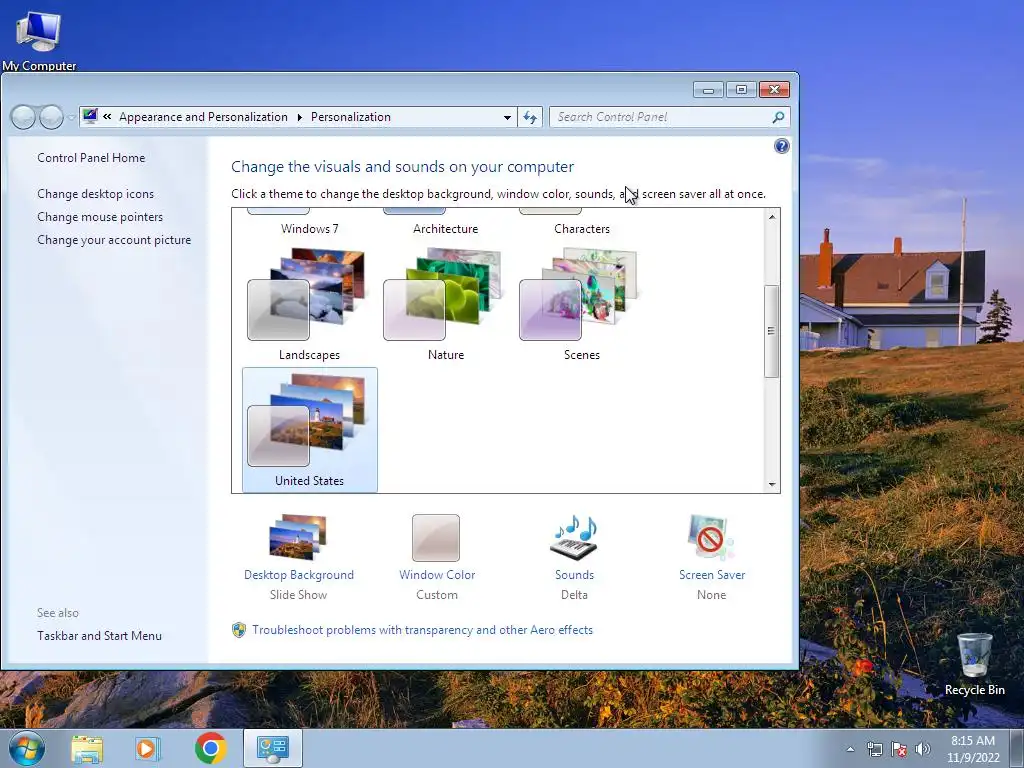The width and height of the screenshot is (1024, 768).
Task: Launch Windows Media Player from taskbar
Action: [x=148, y=748]
